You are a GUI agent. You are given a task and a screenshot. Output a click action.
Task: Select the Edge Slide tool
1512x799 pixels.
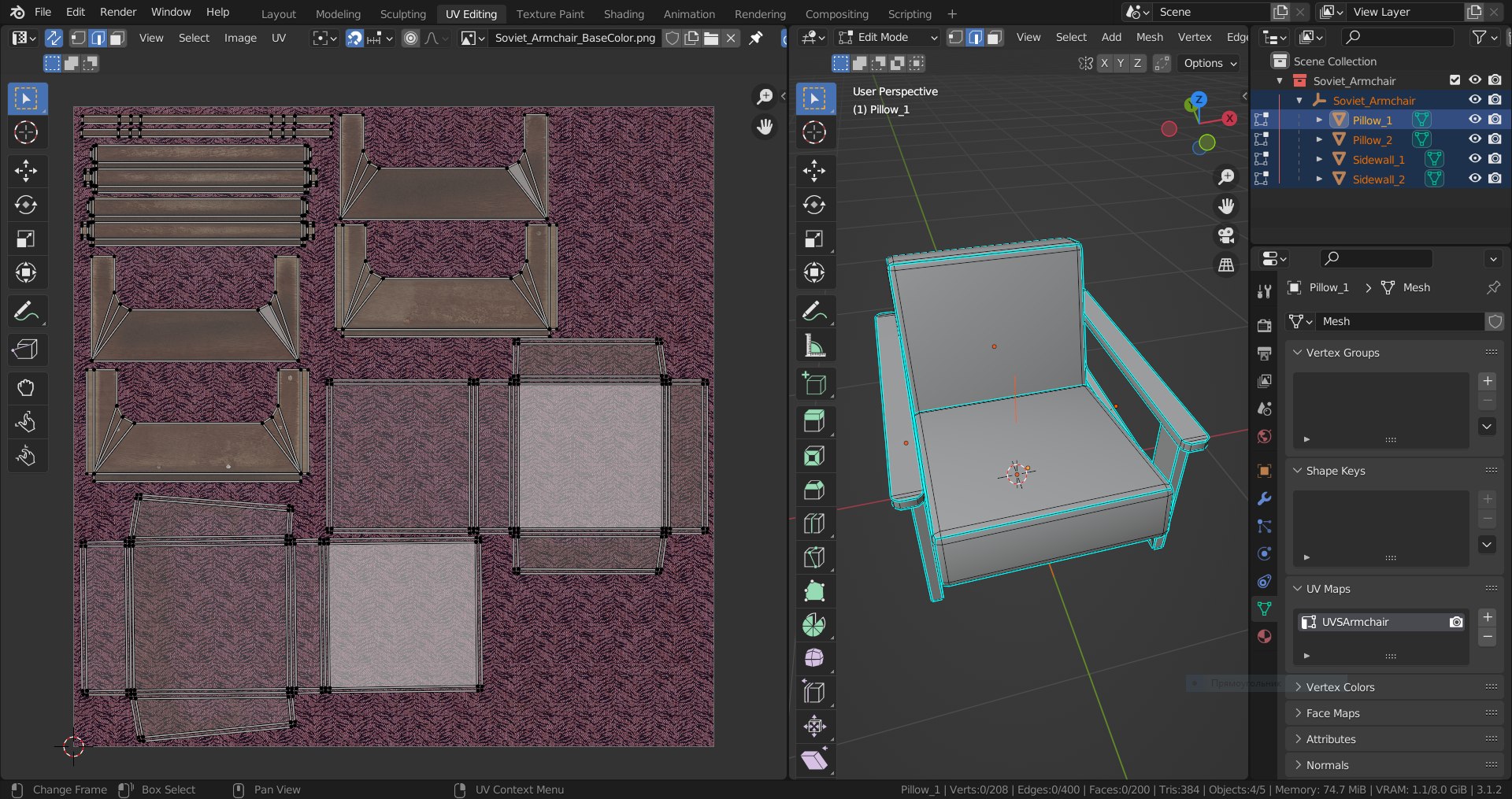814,692
